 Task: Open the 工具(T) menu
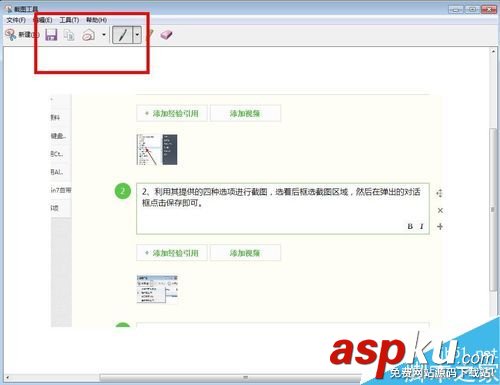pos(69,20)
